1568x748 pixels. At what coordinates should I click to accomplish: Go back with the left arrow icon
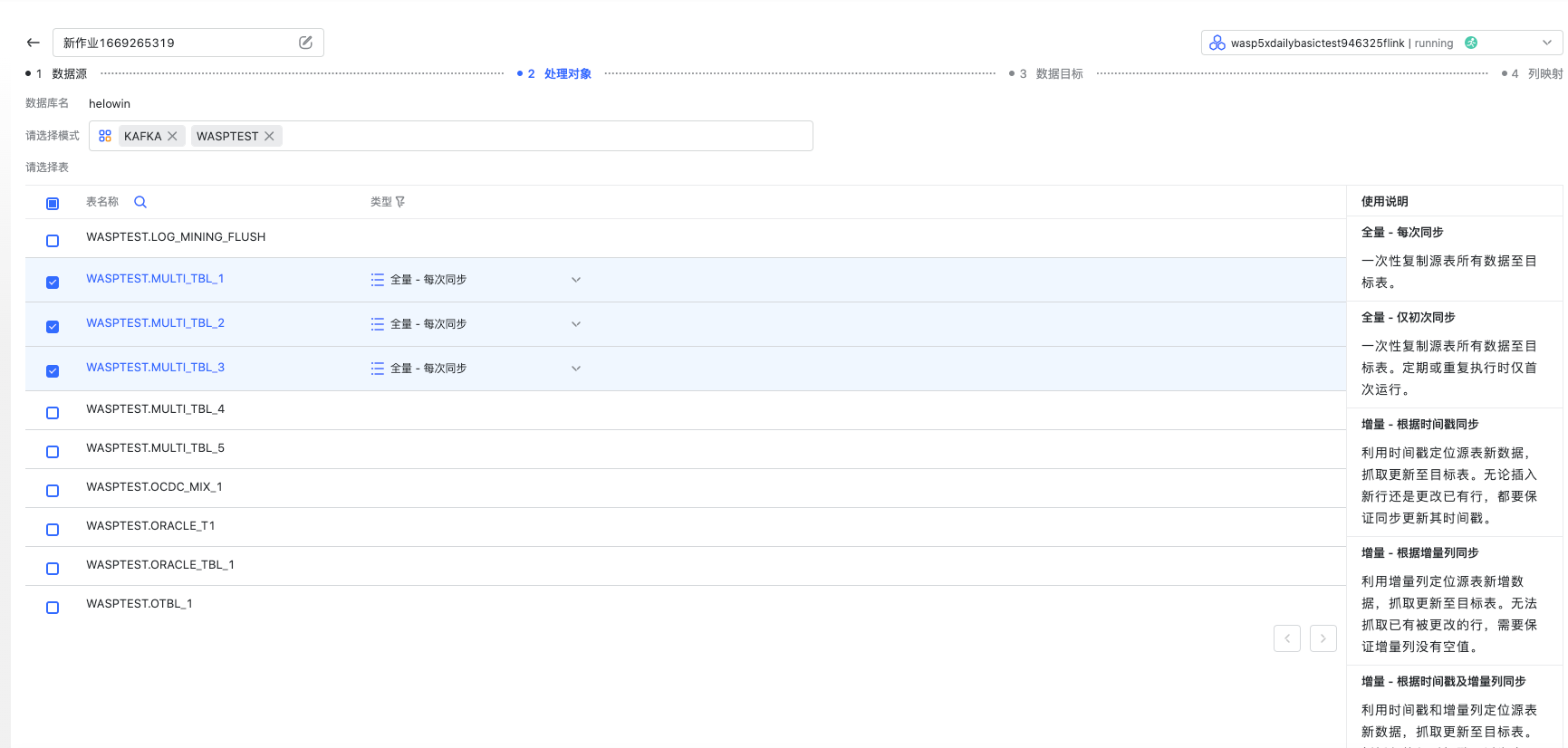click(x=34, y=43)
